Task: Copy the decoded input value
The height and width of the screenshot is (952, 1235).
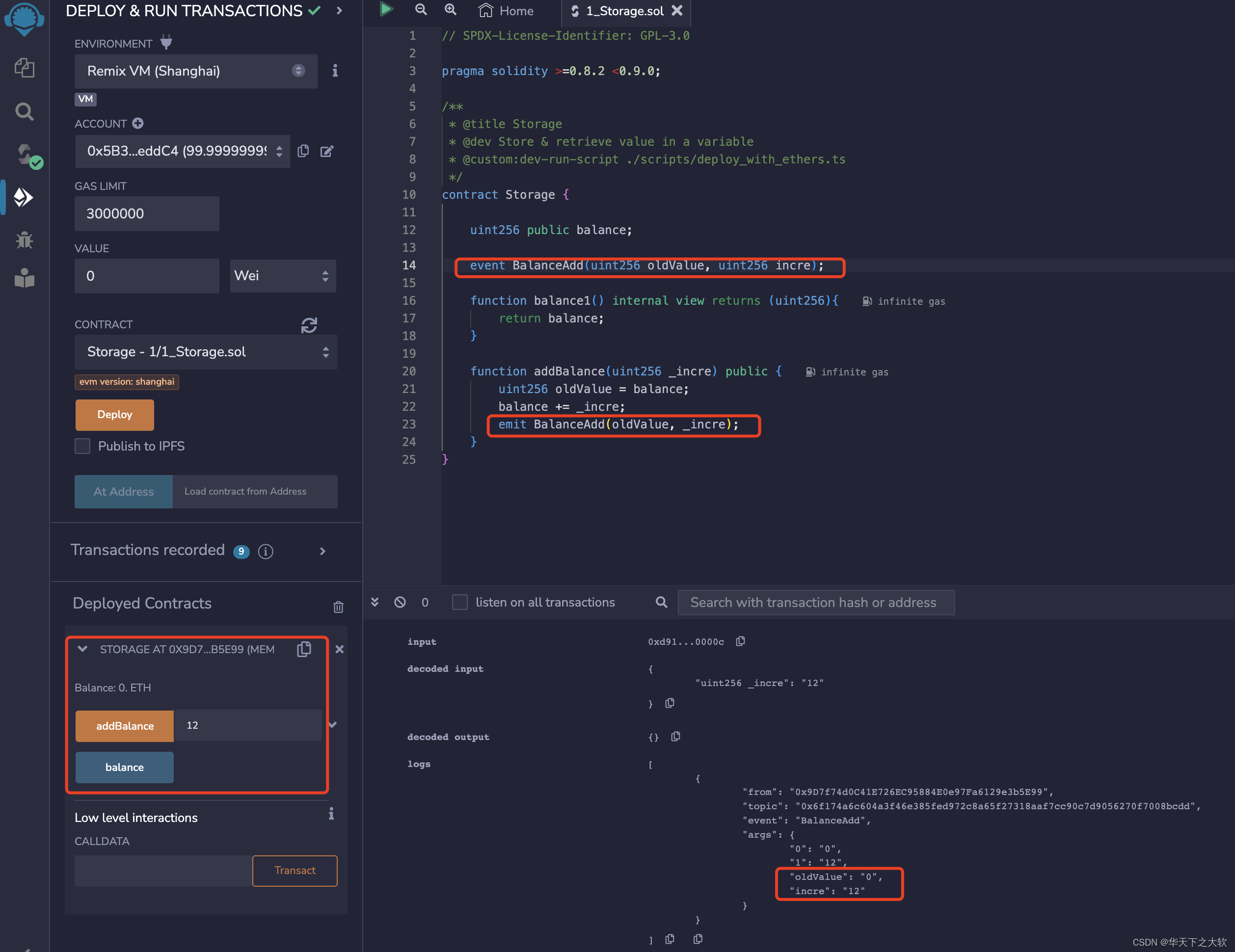Action: point(670,703)
